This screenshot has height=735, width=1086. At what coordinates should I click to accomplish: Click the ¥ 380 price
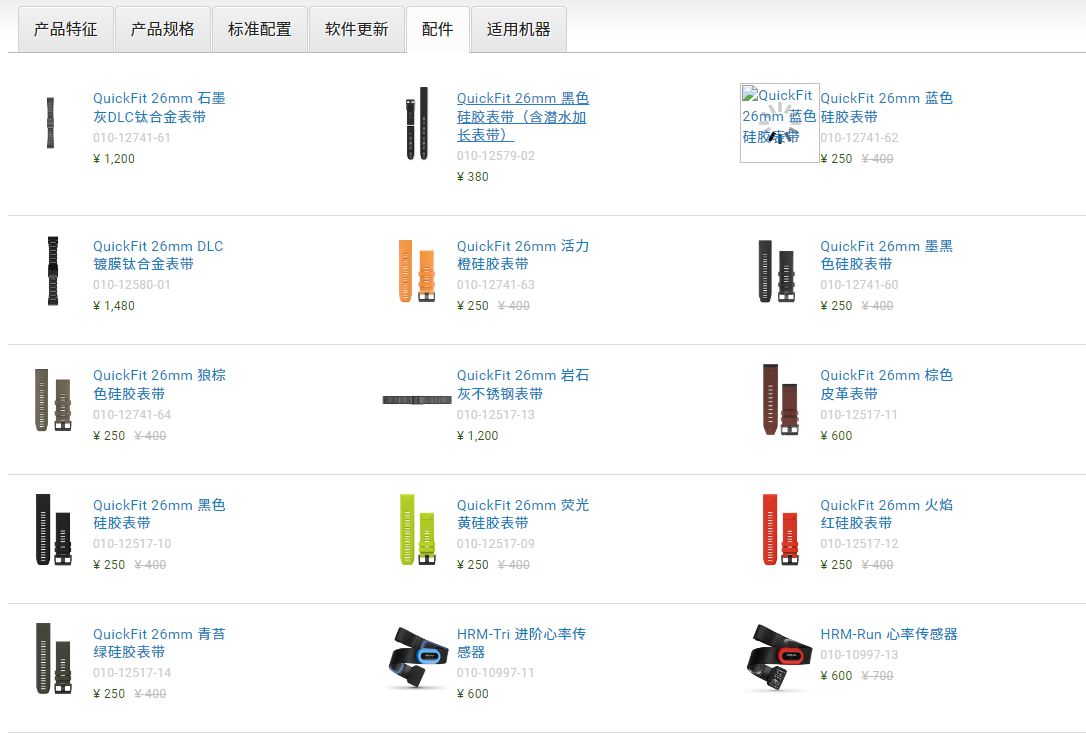pyautogui.click(x=472, y=177)
